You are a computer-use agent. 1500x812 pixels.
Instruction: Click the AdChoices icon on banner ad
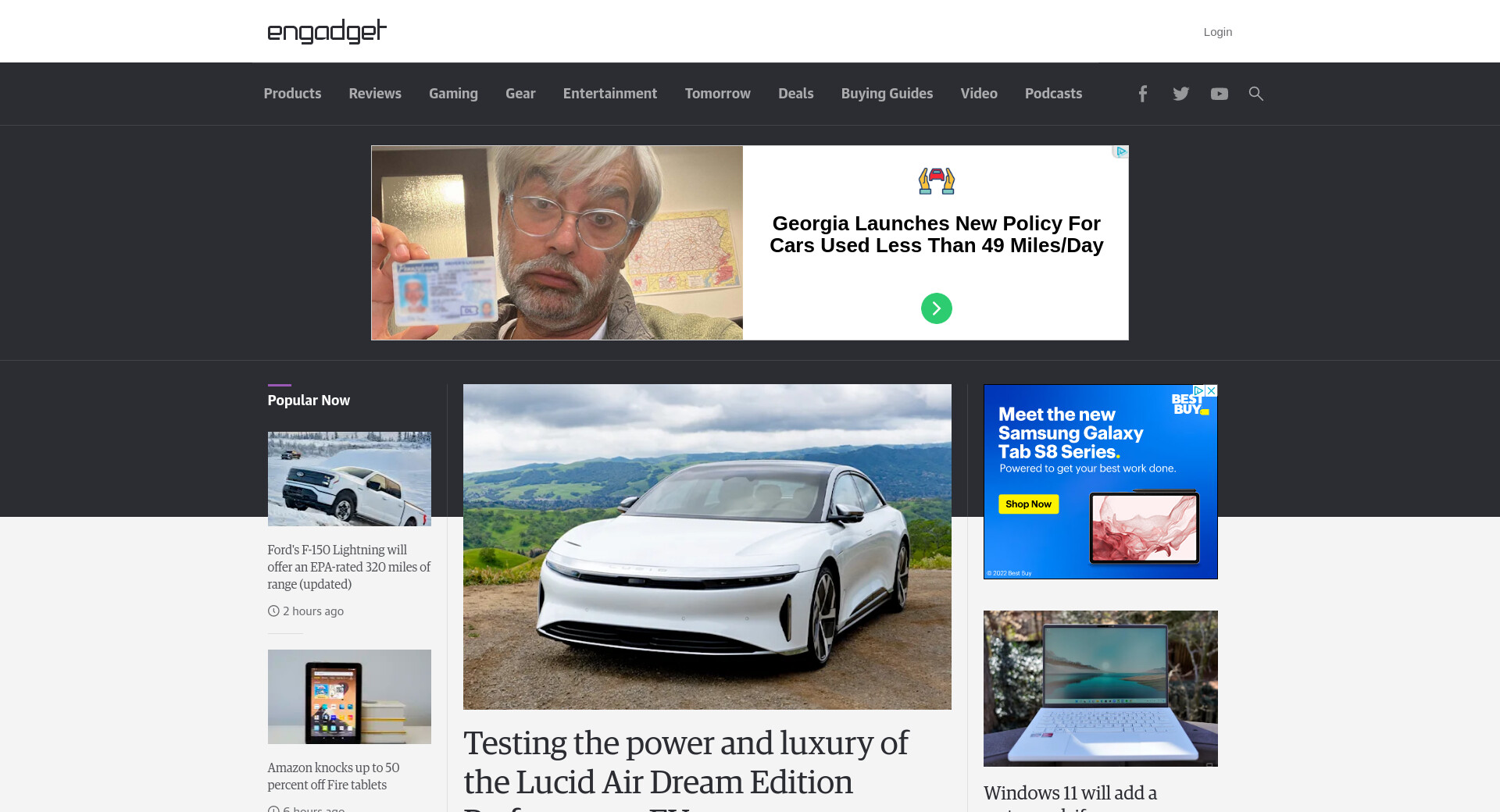[1121, 151]
